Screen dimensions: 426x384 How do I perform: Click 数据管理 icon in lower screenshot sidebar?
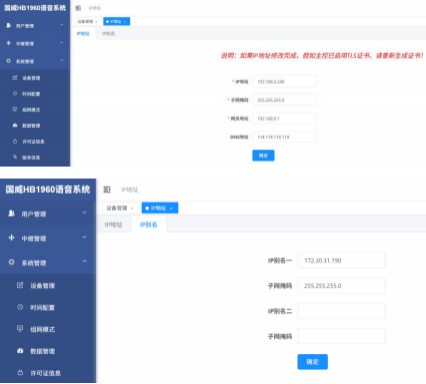tap(20, 351)
